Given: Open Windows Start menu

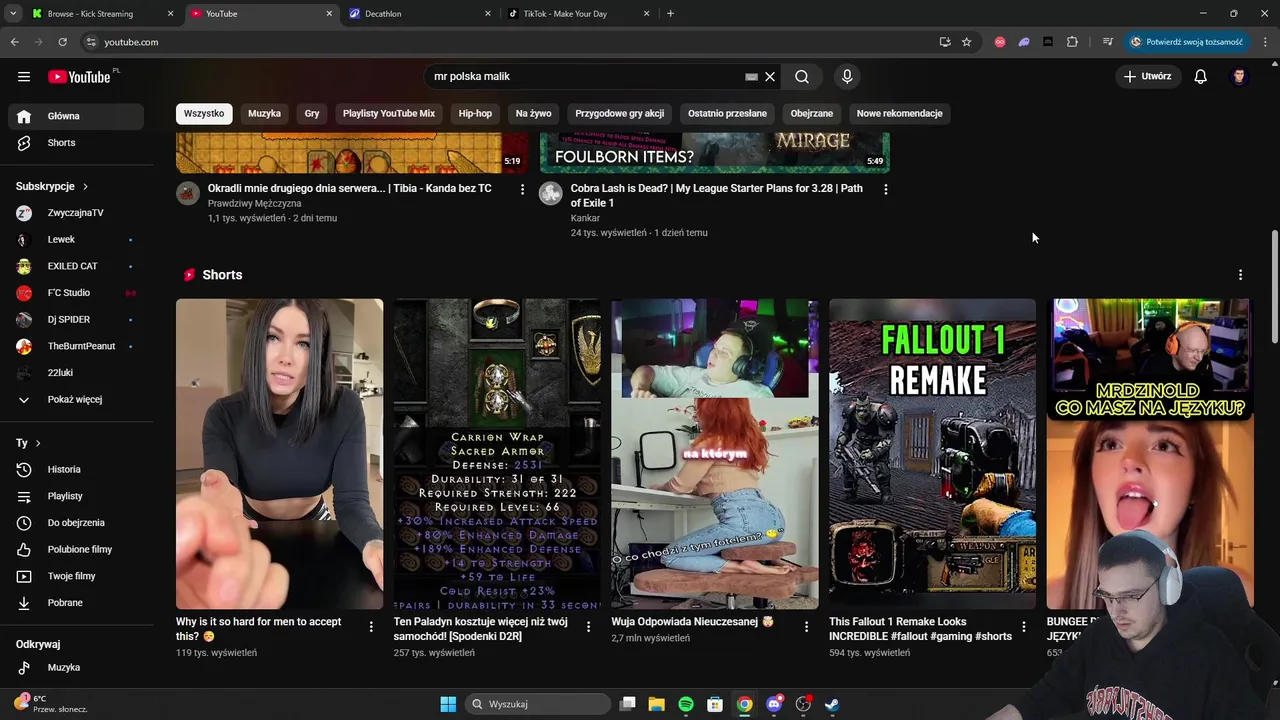Looking at the screenshot, I should tap(448, 704).
